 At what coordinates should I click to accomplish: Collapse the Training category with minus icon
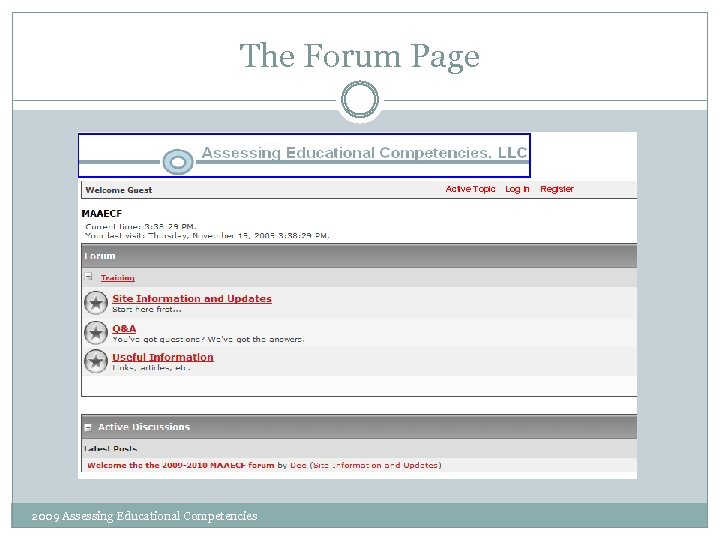(88, 276)
